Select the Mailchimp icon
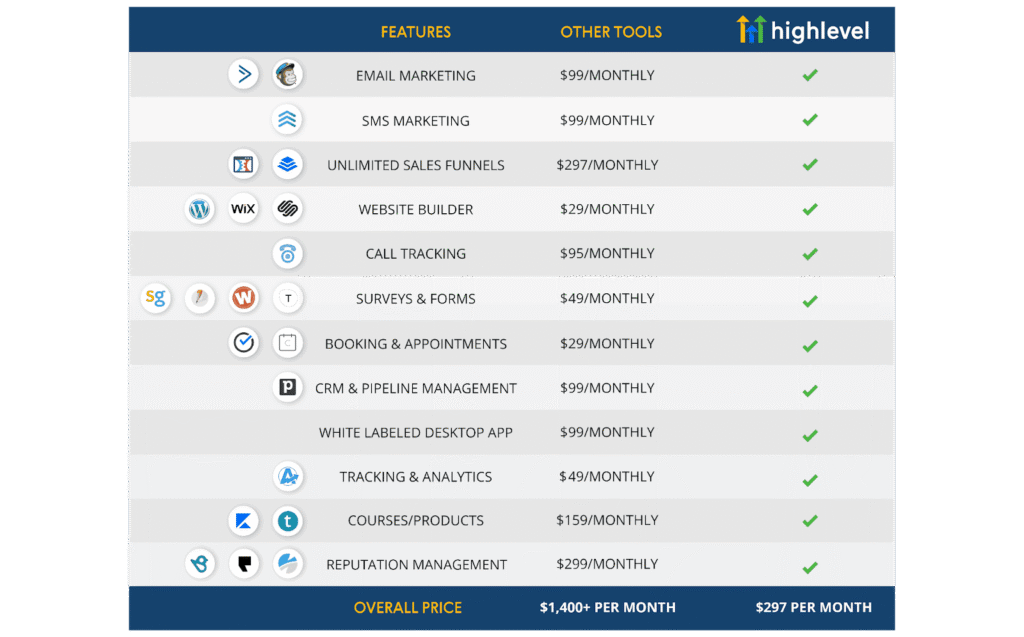This screenshot has width=1024, height=637. (287, 74)
